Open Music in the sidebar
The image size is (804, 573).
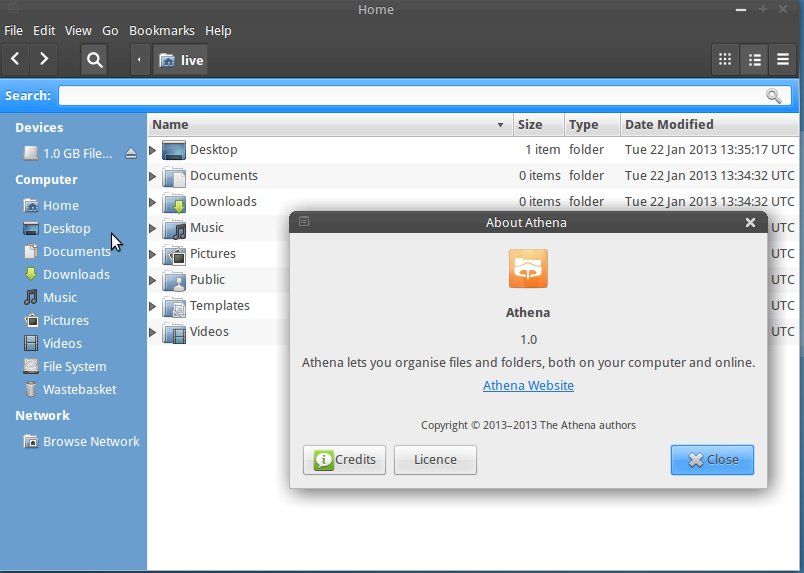click(x=50, y=298)
